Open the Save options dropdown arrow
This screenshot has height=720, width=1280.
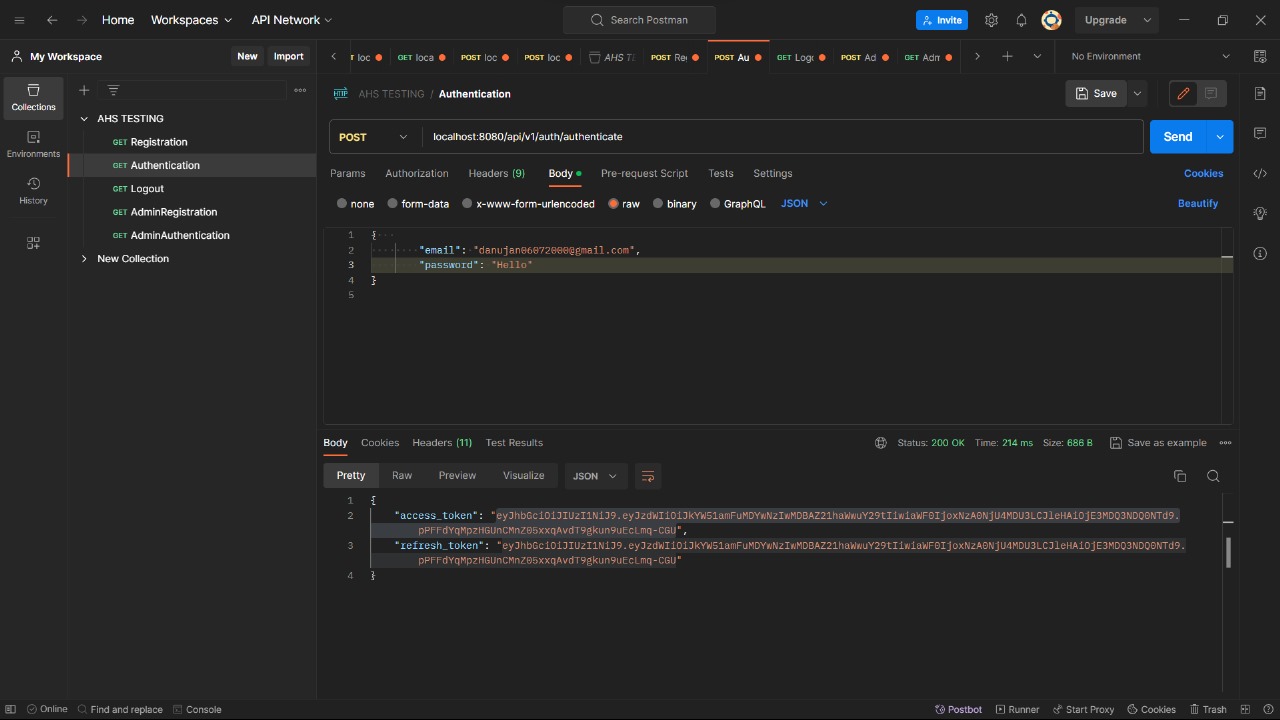pos(1137,93)
